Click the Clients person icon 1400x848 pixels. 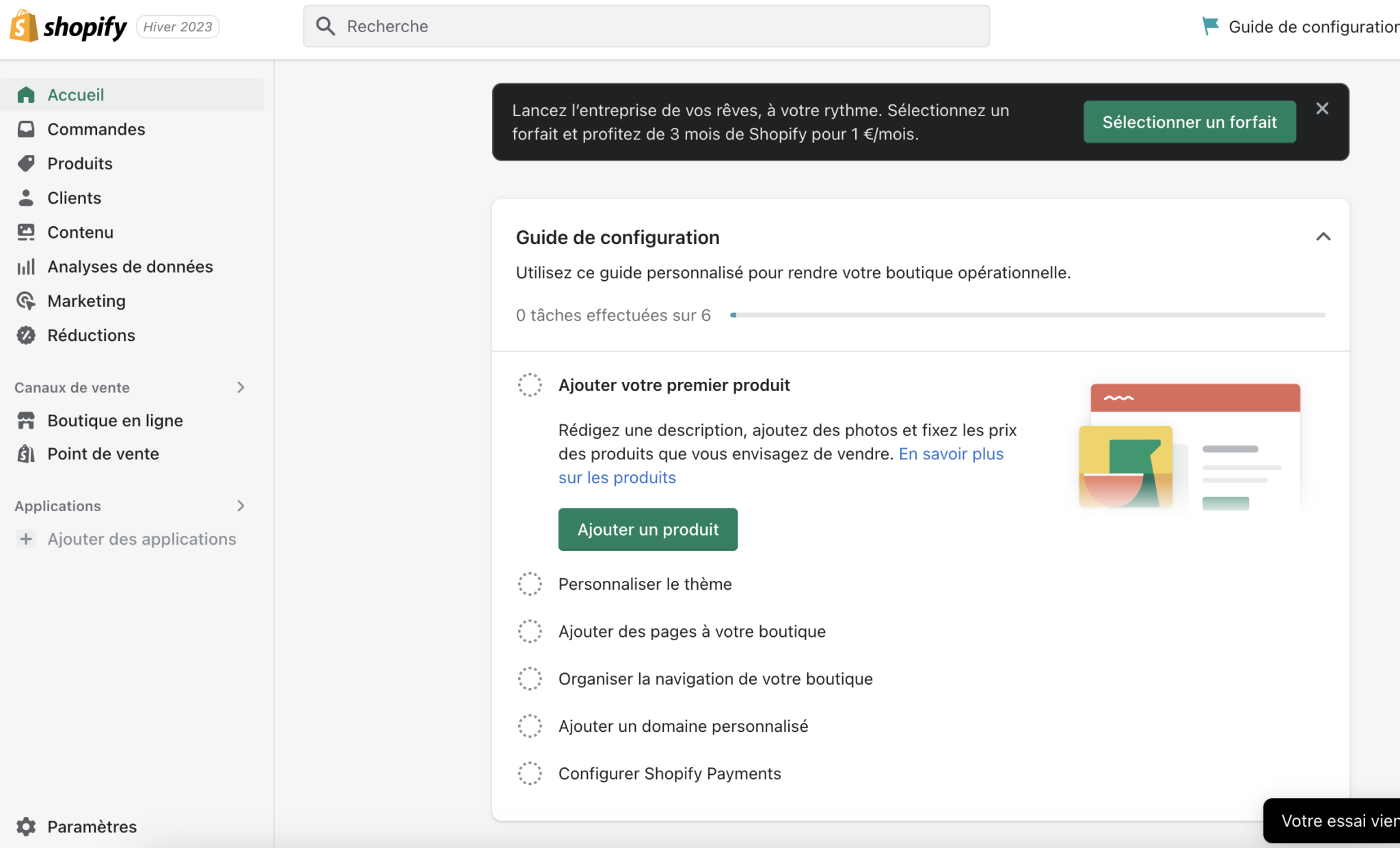pyautogui.click(x=26, y=197)
